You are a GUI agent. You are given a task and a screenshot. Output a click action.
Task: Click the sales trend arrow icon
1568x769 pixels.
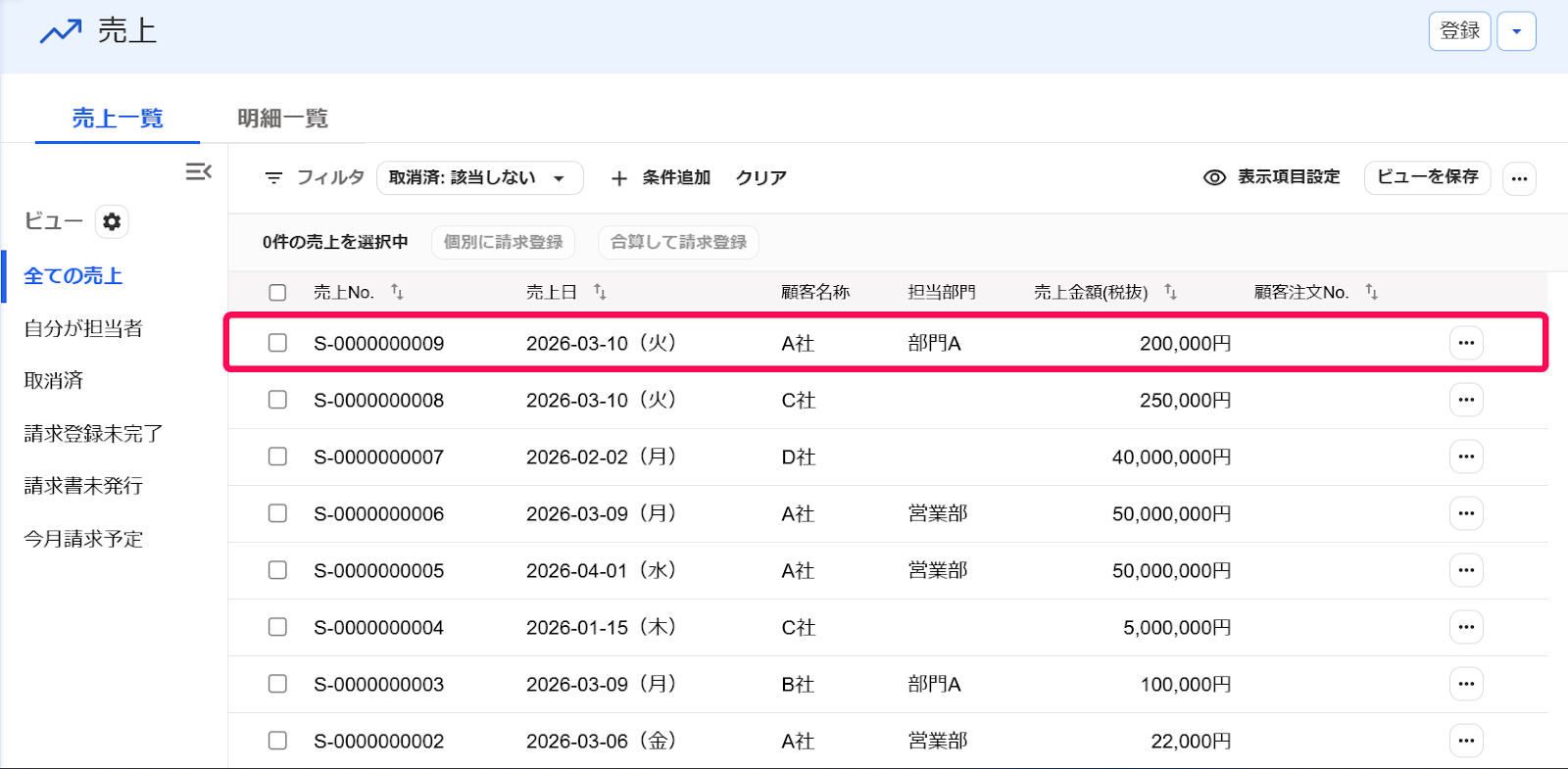61,31
